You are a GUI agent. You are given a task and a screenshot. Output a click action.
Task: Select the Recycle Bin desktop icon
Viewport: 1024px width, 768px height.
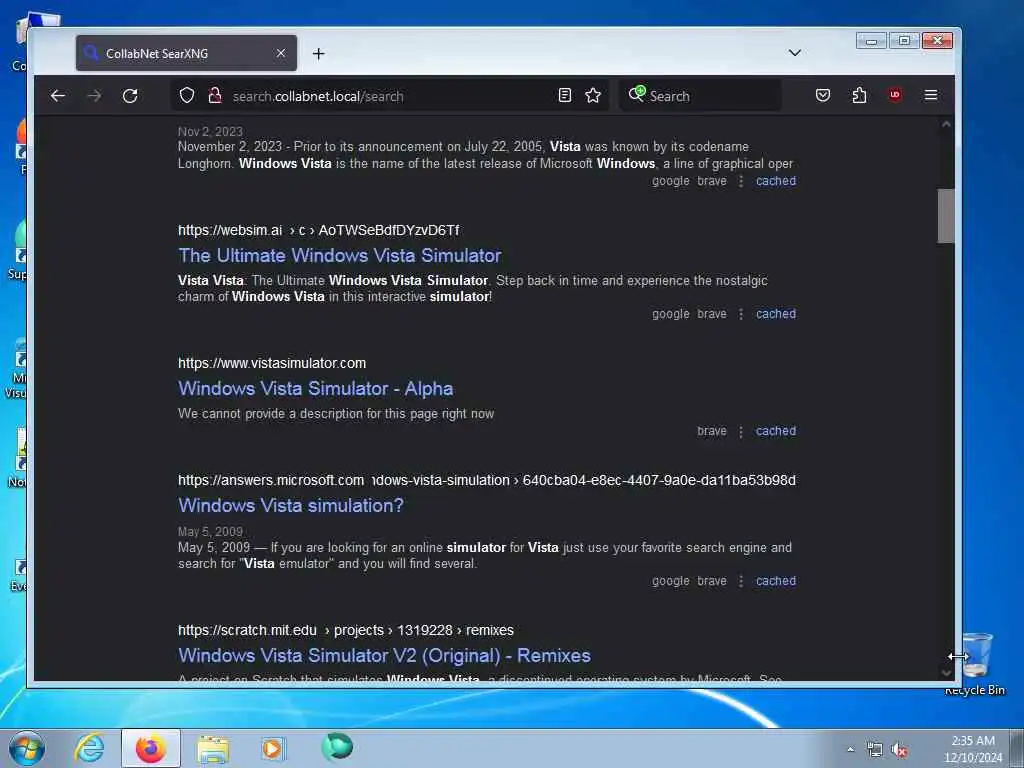[x=976, y=663]
